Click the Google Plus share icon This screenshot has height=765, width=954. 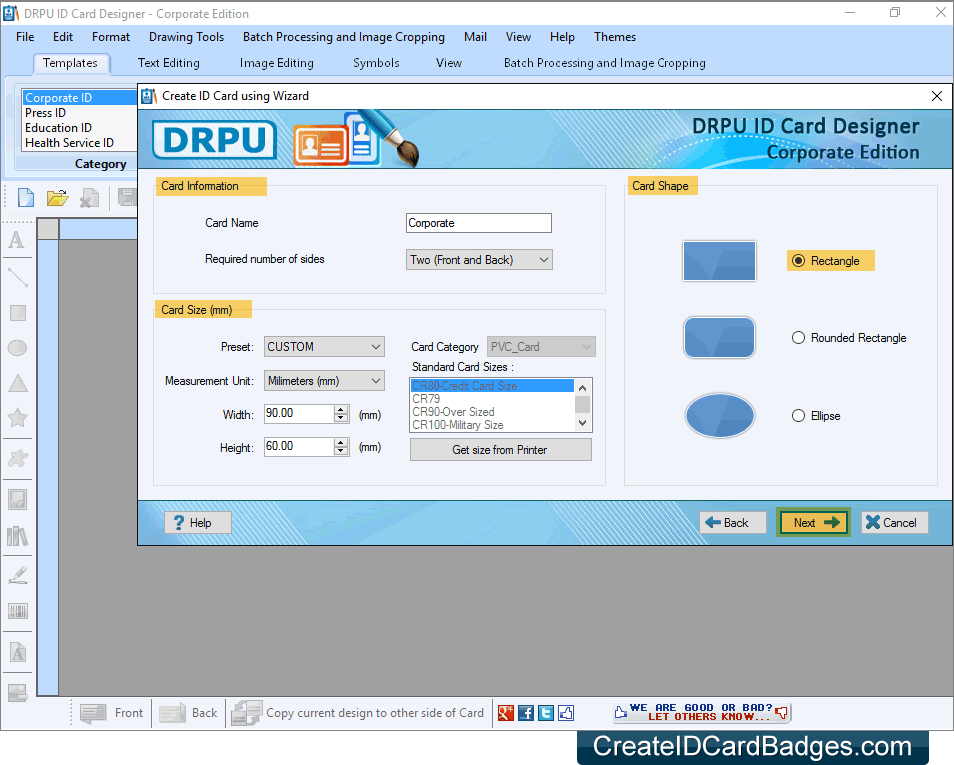[506, 713]
